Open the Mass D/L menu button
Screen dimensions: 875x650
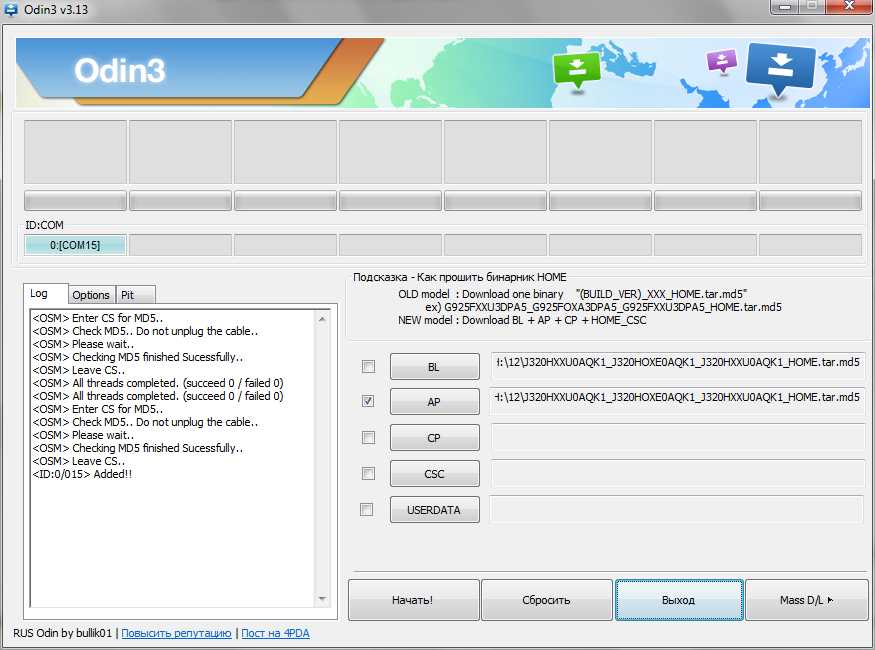coord(806,600)
